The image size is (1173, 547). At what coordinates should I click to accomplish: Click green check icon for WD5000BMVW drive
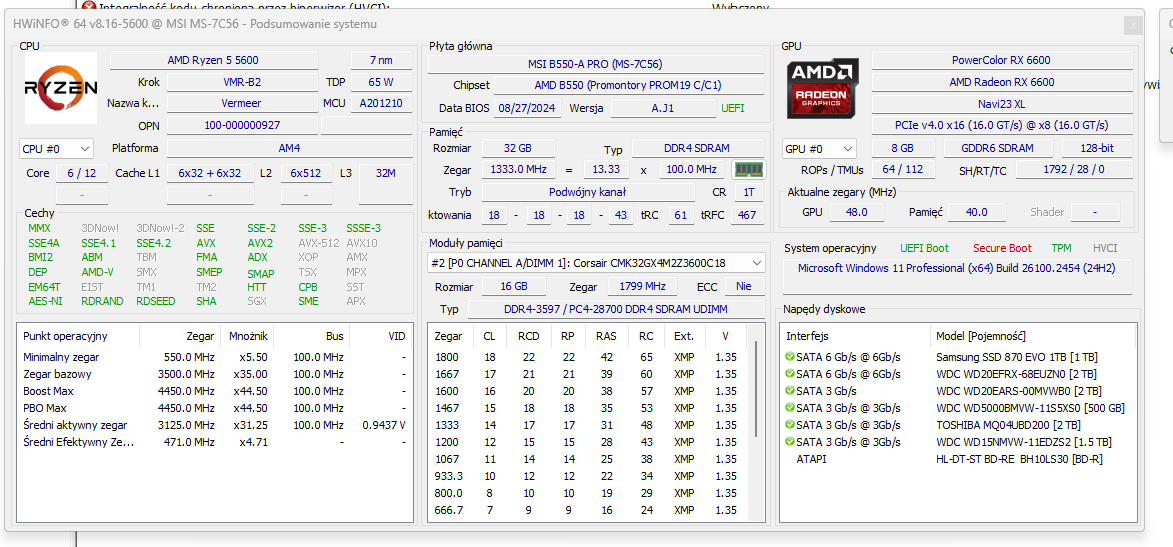[790, 408]
